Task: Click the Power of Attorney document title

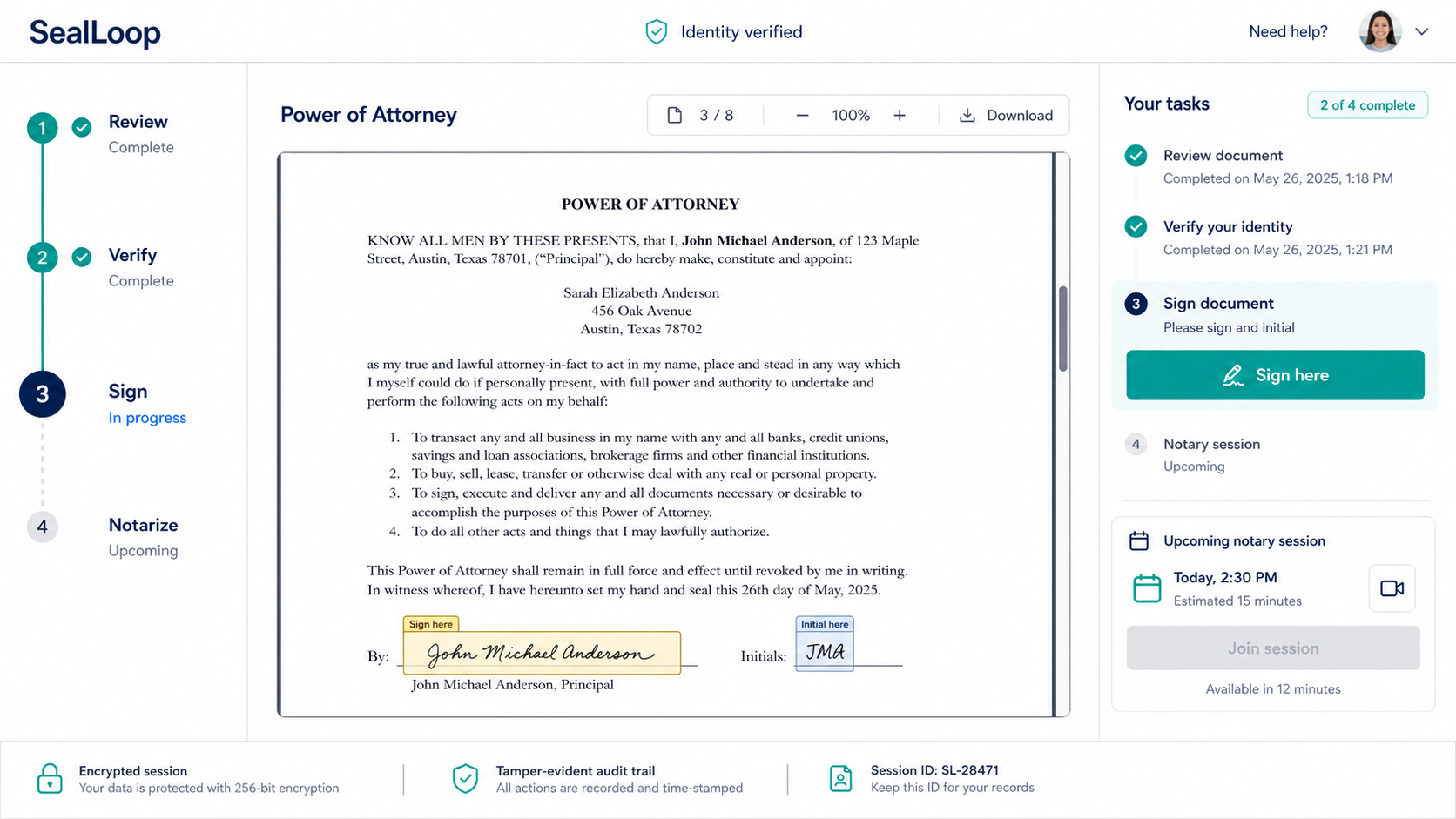Action: coord(368,115)
